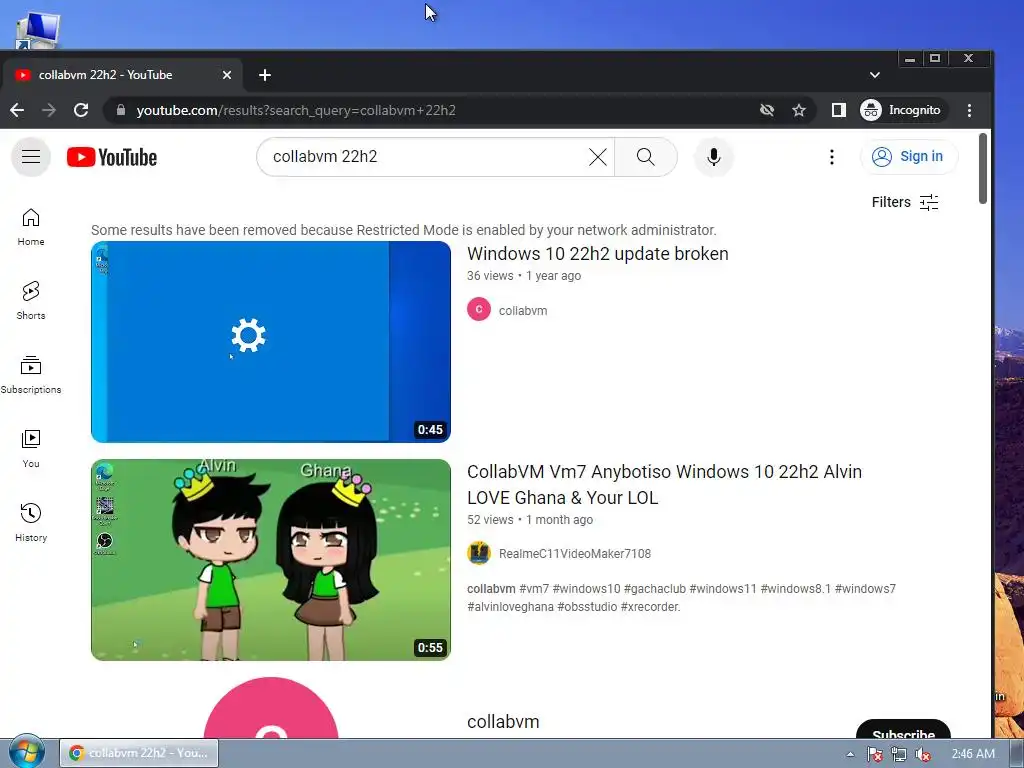Click the RealmeC11VideoMaker7108 channel avatar
The width and height of the screenshot is (1024, 768).
pyautogui.click(x=479, y=552)
